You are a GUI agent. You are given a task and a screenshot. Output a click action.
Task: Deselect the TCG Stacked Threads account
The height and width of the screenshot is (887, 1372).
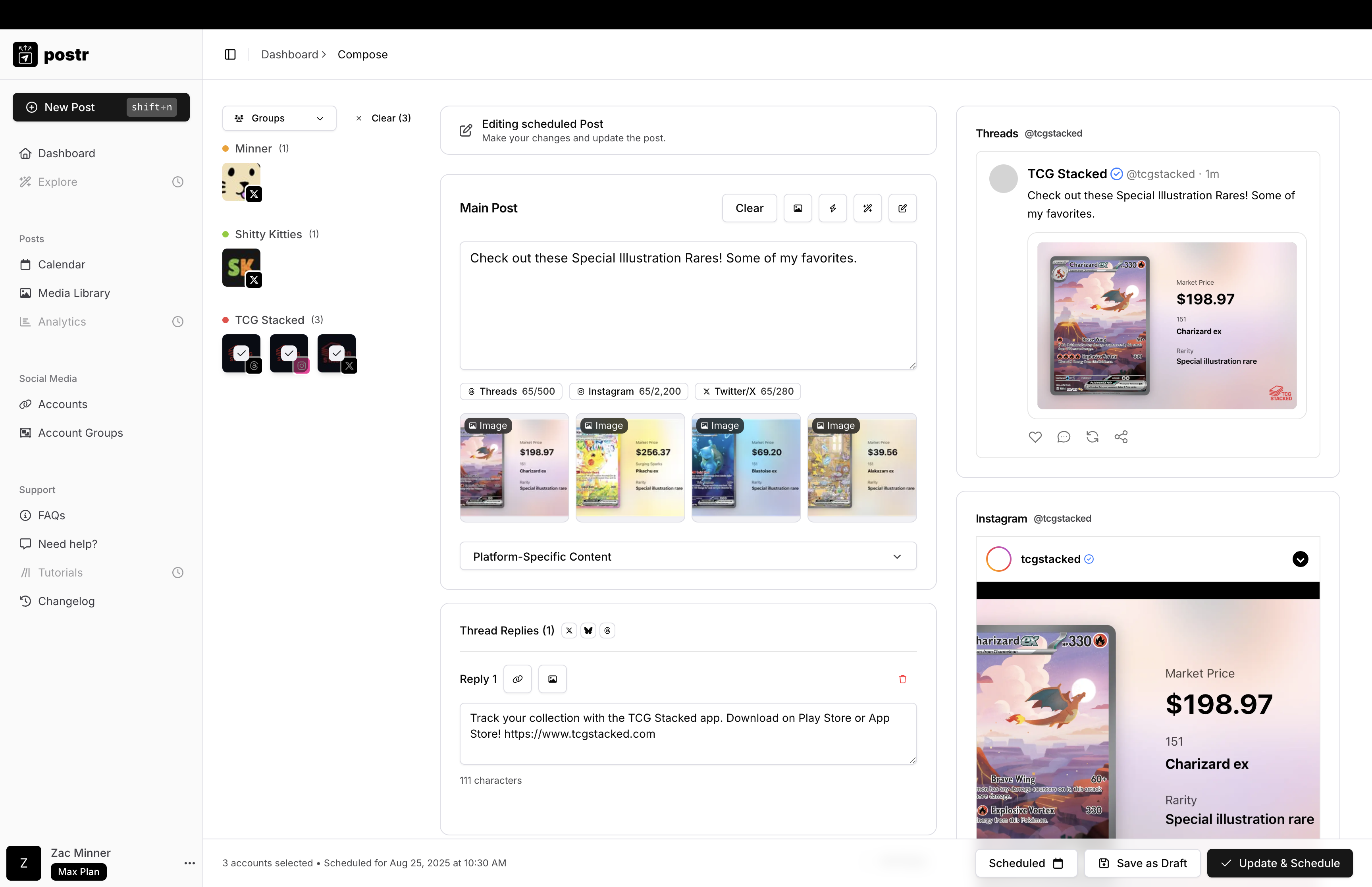[x=241, y=353]
